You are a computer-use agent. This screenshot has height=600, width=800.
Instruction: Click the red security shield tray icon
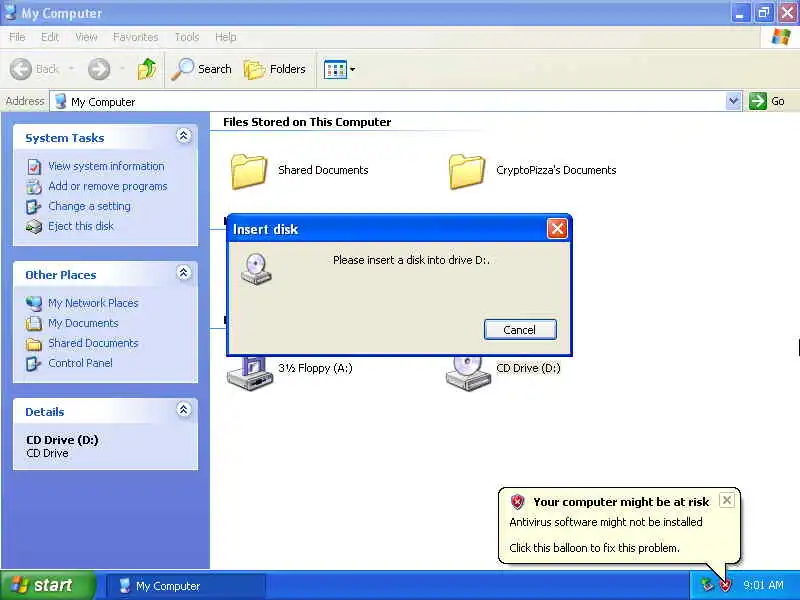click(x=725, y=585)
